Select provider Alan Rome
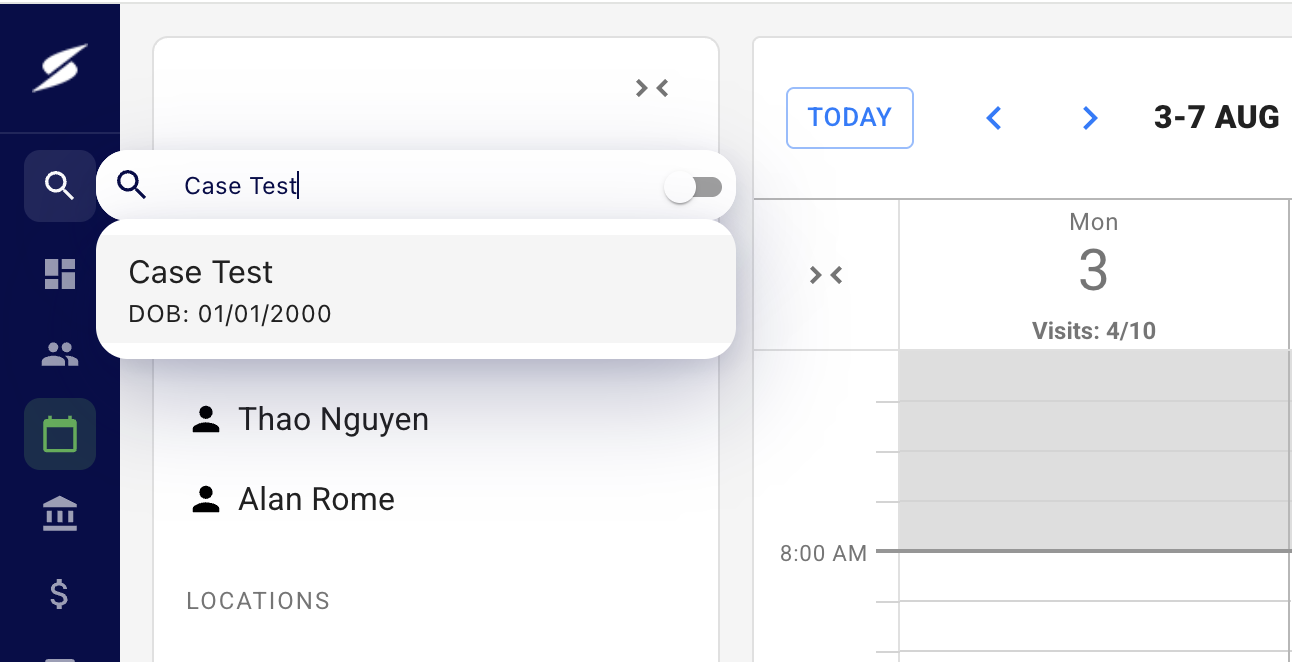Image resolution: width=1292 pixels, height=662 pixels. click(x=293, y=499)
